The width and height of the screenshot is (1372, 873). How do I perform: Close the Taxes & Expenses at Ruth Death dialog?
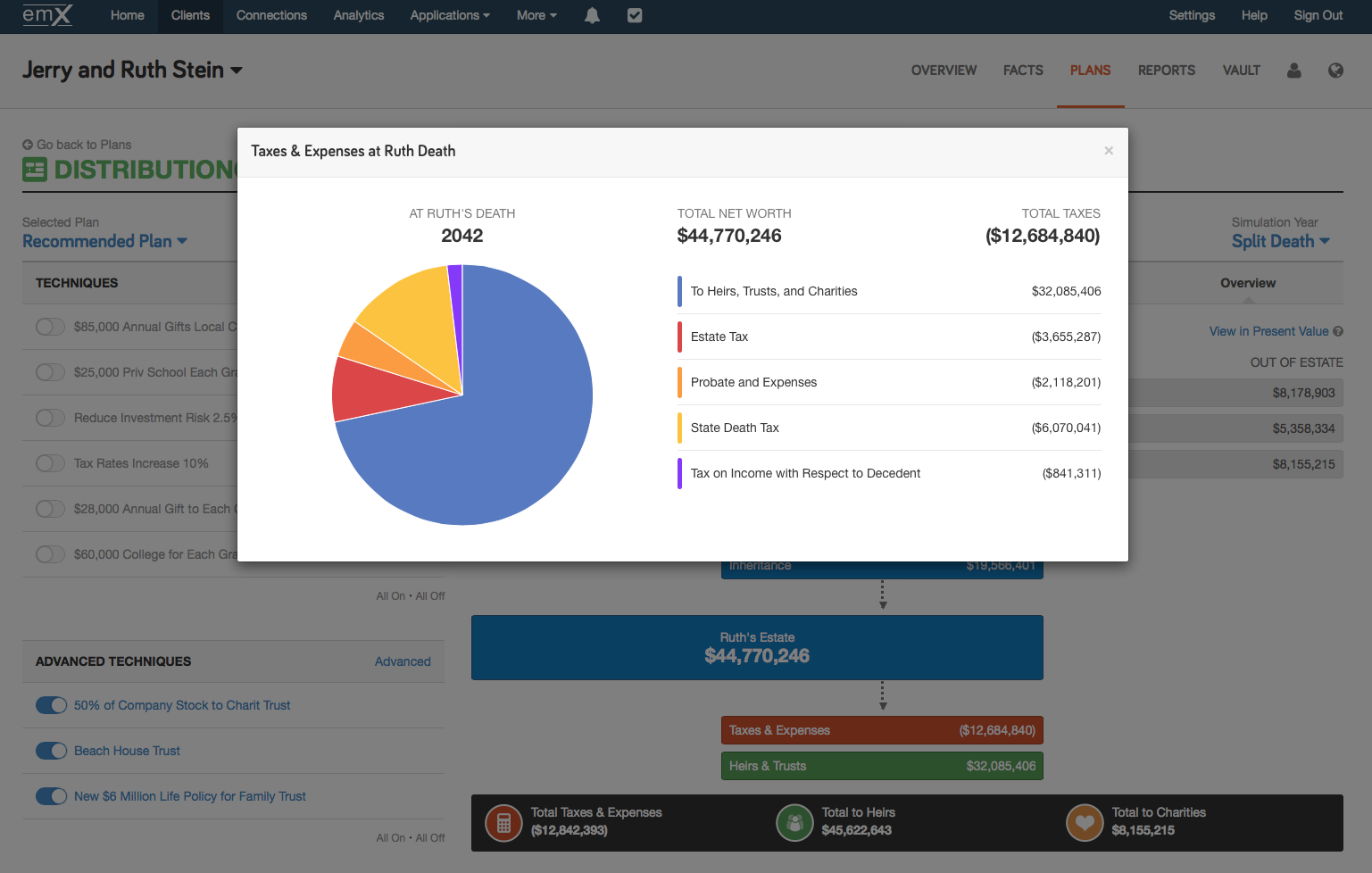pos(1109,150)
